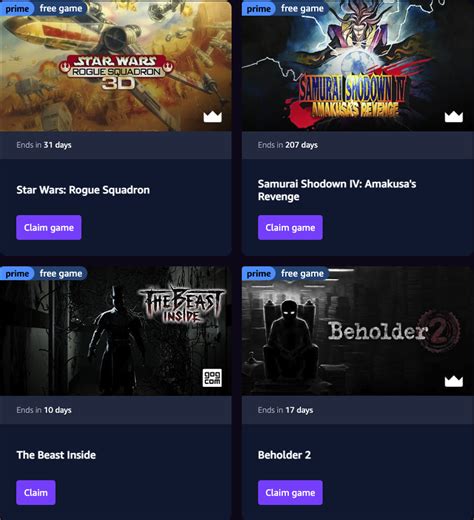Click crown icon on Beholder 2 card

454,381
